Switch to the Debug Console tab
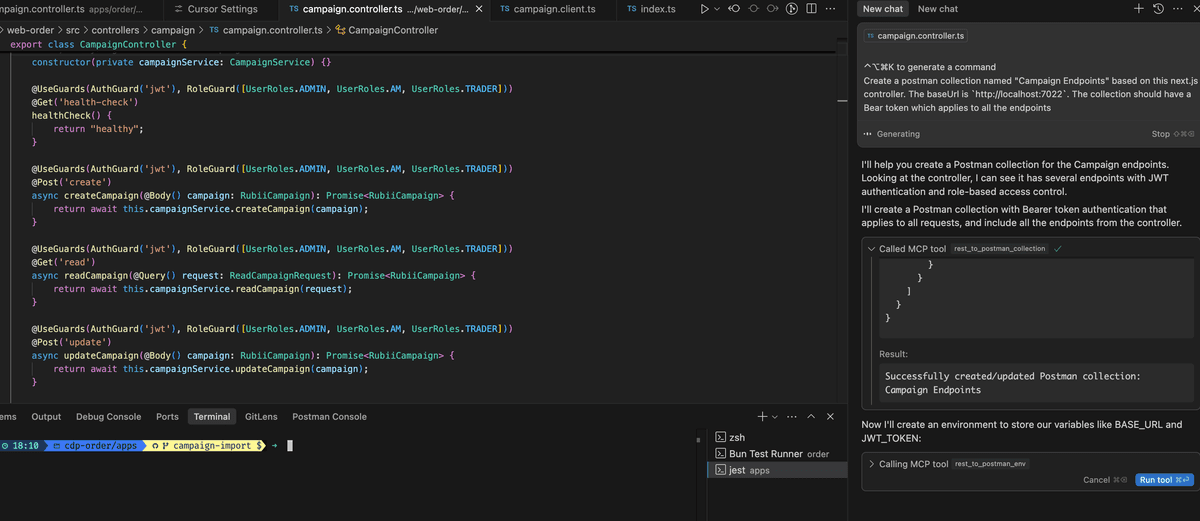1200x521 pixels. coord(109,416)
